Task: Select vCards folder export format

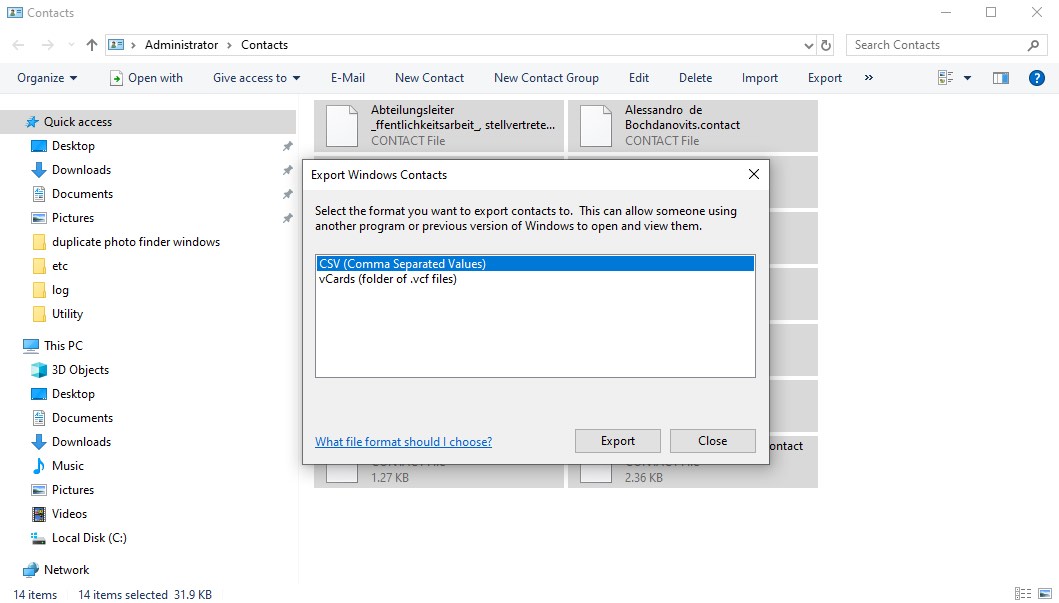Action: click(386, 278)
